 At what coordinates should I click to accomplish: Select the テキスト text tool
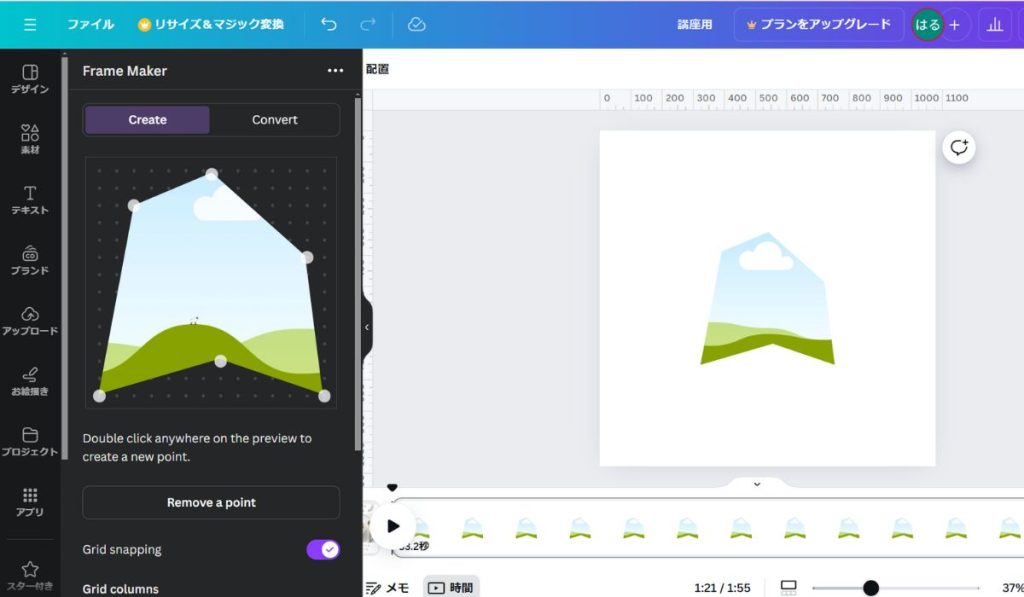coord(30,199)
